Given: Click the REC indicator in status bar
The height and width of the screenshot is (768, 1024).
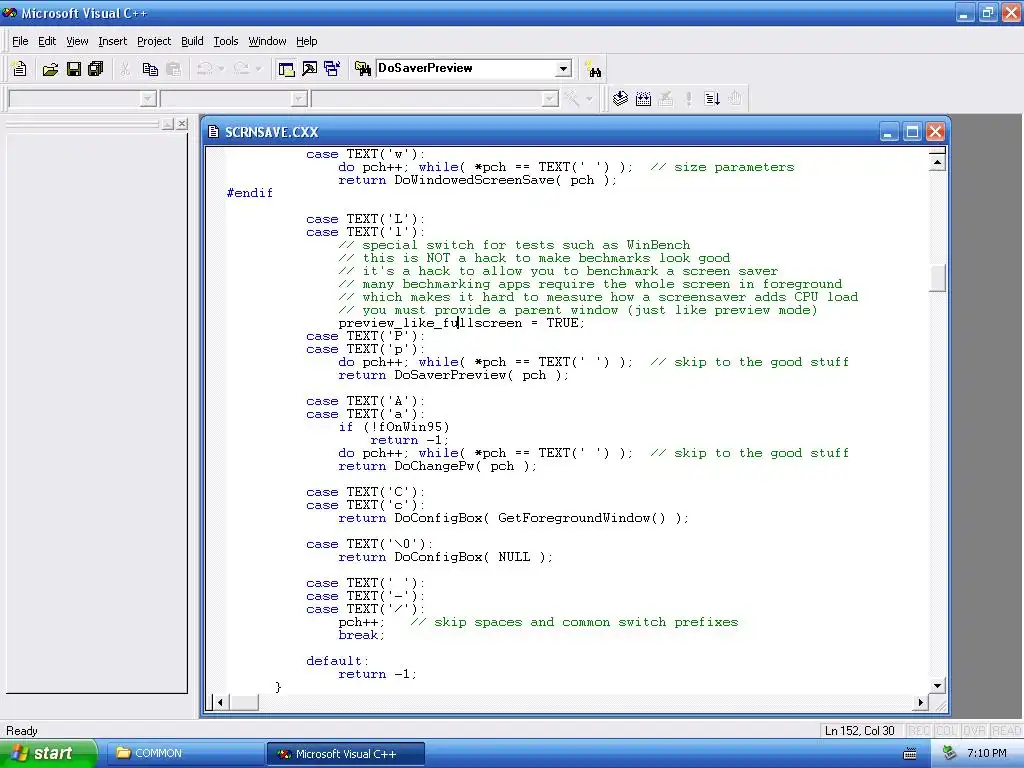Looking at the screenshot, I should click(920, 731).
